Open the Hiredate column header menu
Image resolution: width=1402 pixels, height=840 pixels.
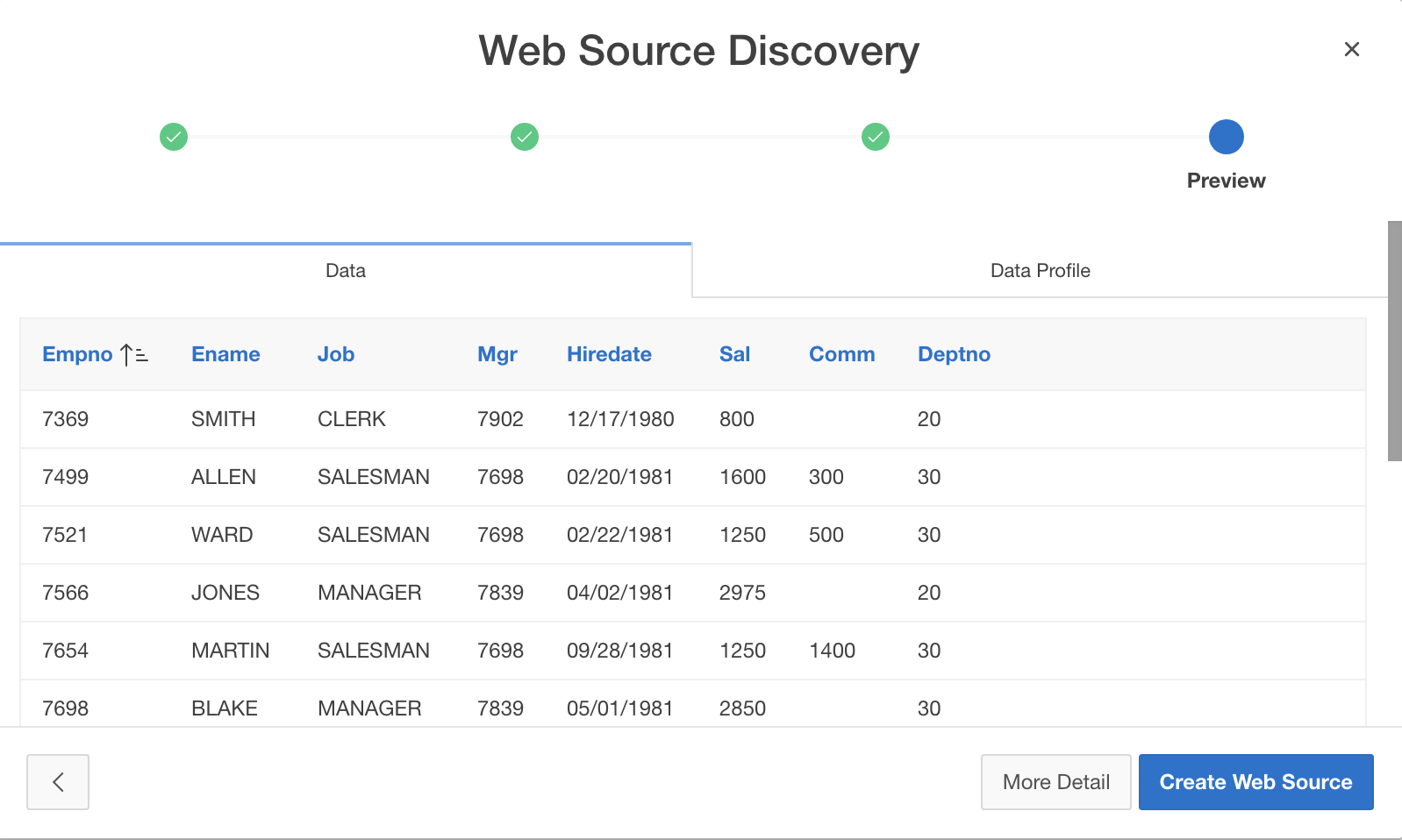pyautogui.click(x=609, y=354)
